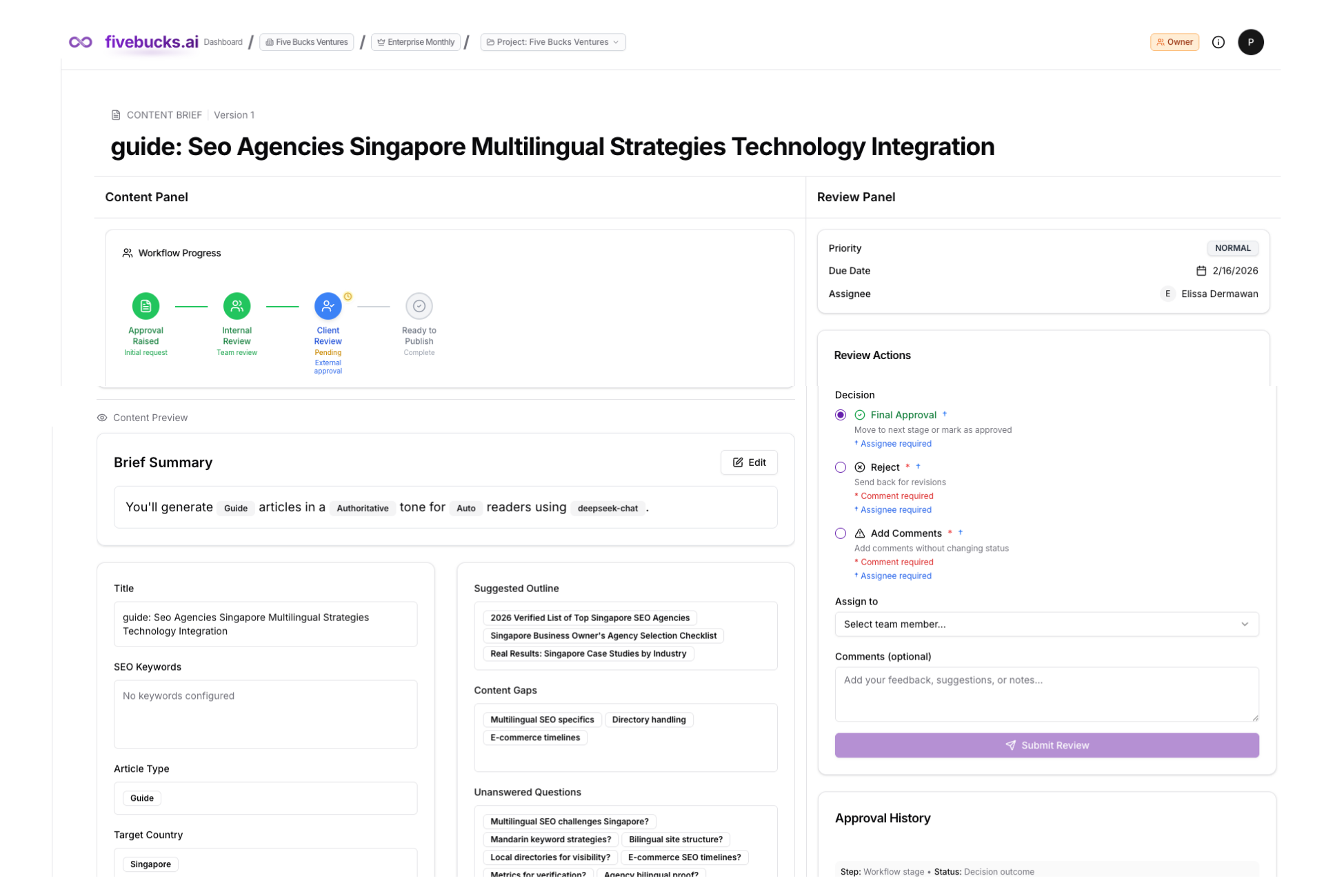Click the calendar icon beside the due date
The width and height of the screenshot is (1324, 896).
pyautogui.click(x=1201, y=271)
